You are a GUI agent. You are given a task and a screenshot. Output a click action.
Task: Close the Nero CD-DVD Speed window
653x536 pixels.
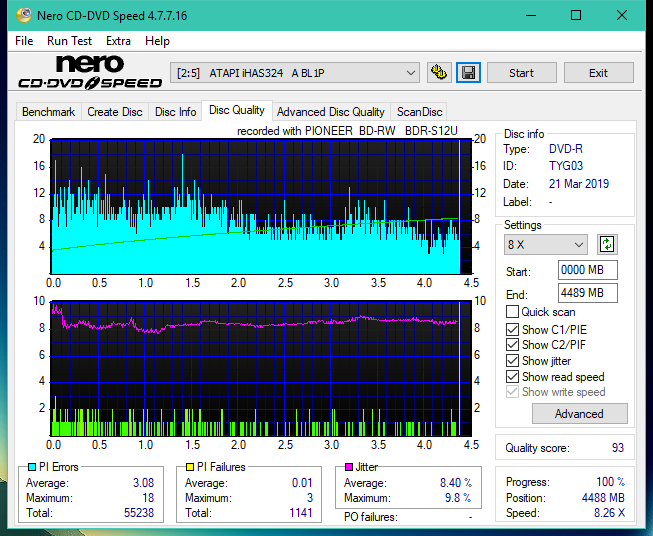pos(622,15)
